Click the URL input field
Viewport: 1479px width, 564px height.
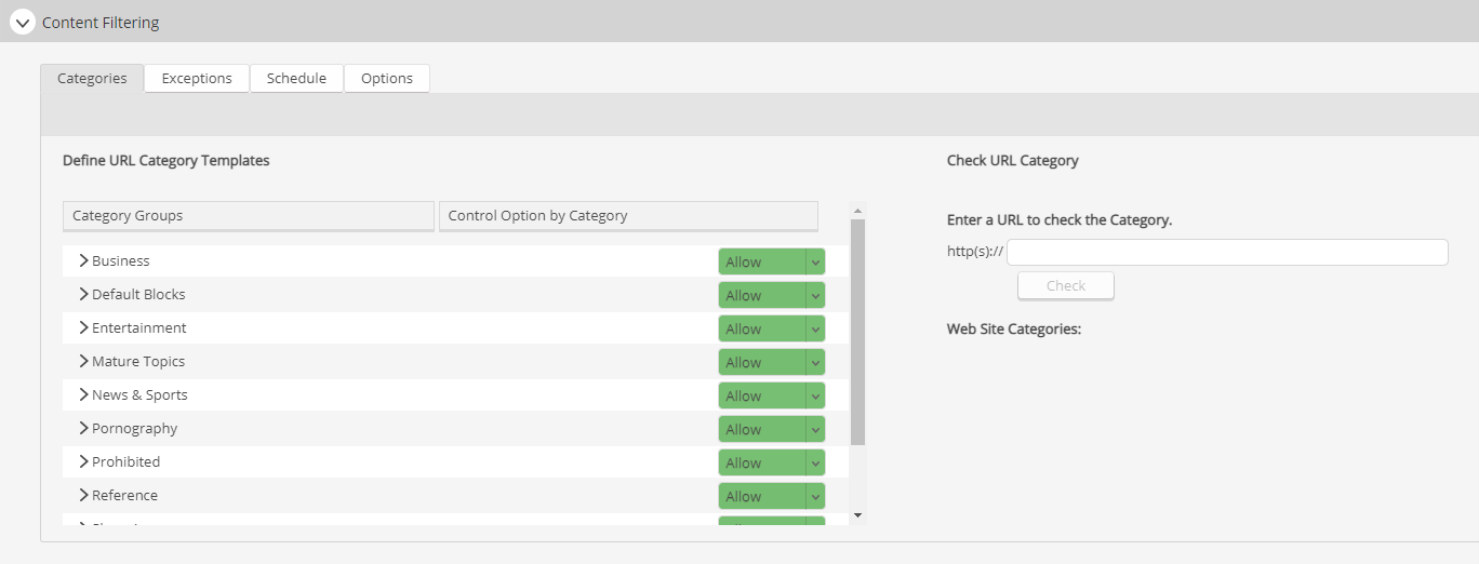(x=1227, y=252)
